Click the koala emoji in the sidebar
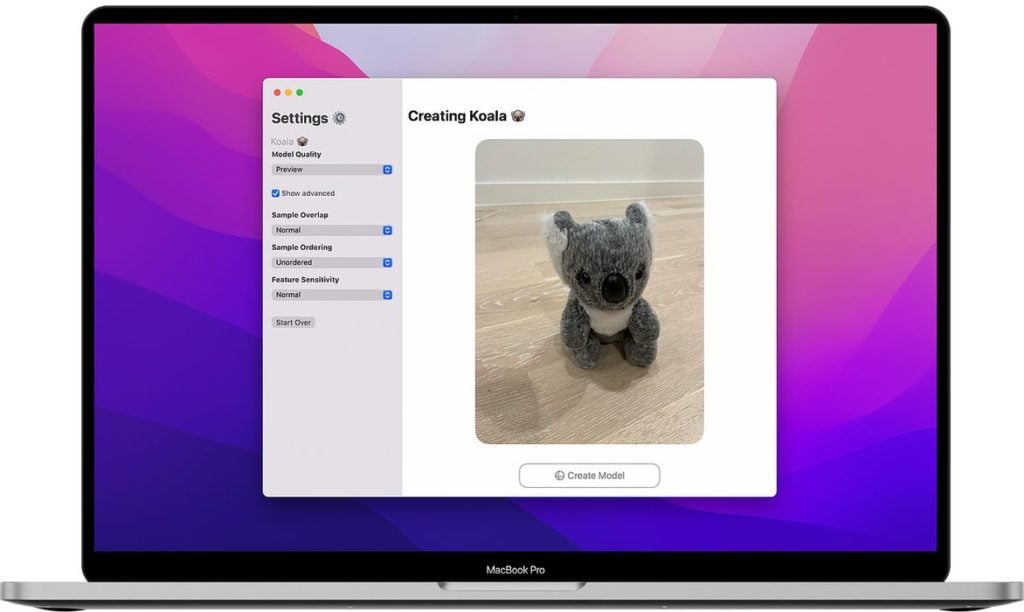1024x612 pixels. (302, 142)
